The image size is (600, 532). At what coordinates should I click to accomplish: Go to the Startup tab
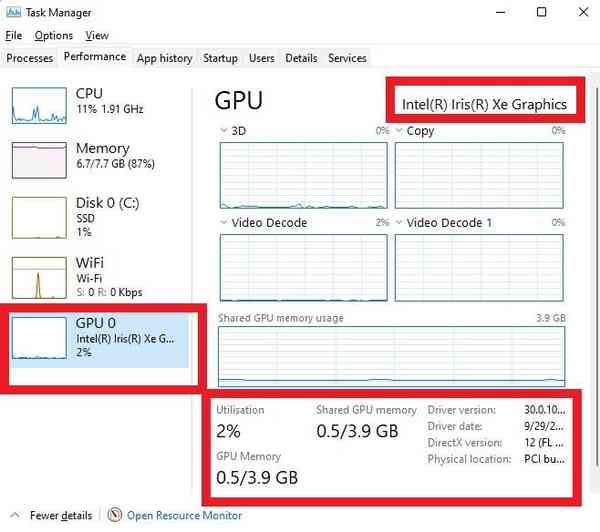coord(220,58)
